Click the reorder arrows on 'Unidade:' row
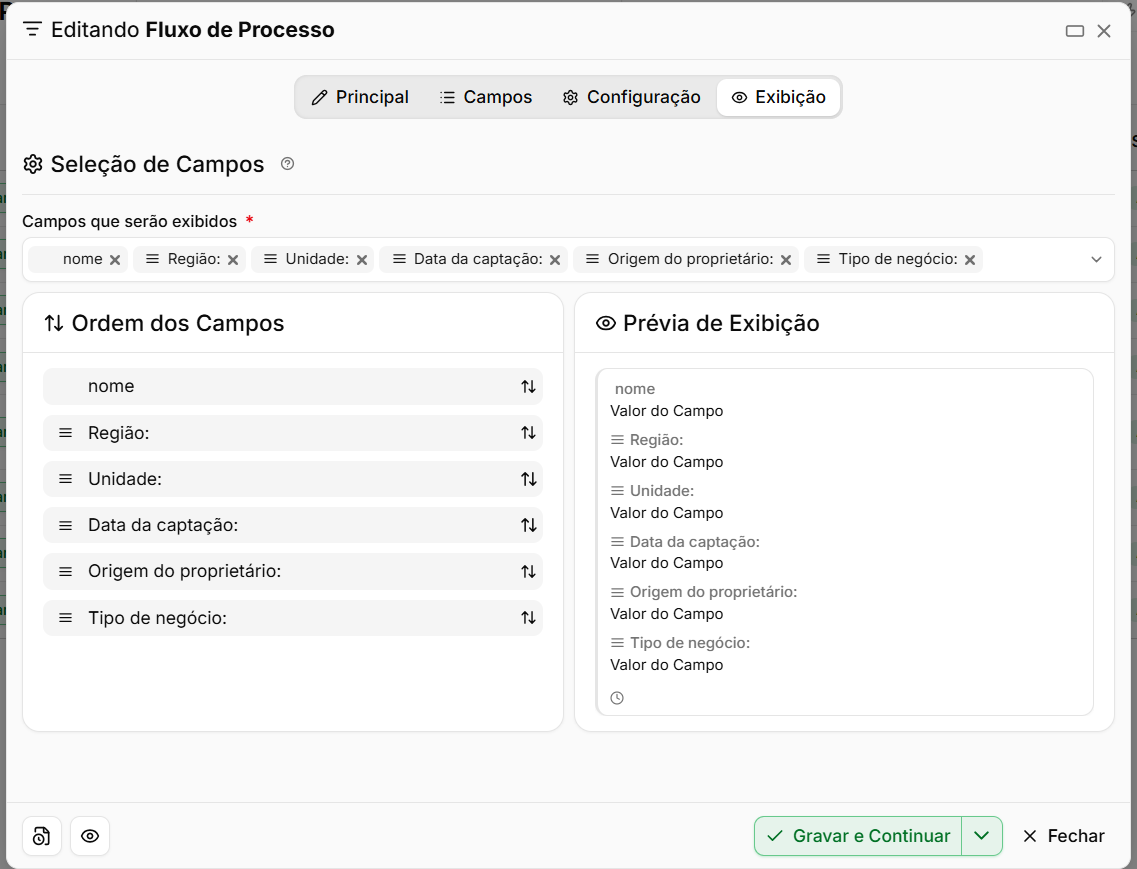This screenshot has height=869, width=1137. point(528,479)
